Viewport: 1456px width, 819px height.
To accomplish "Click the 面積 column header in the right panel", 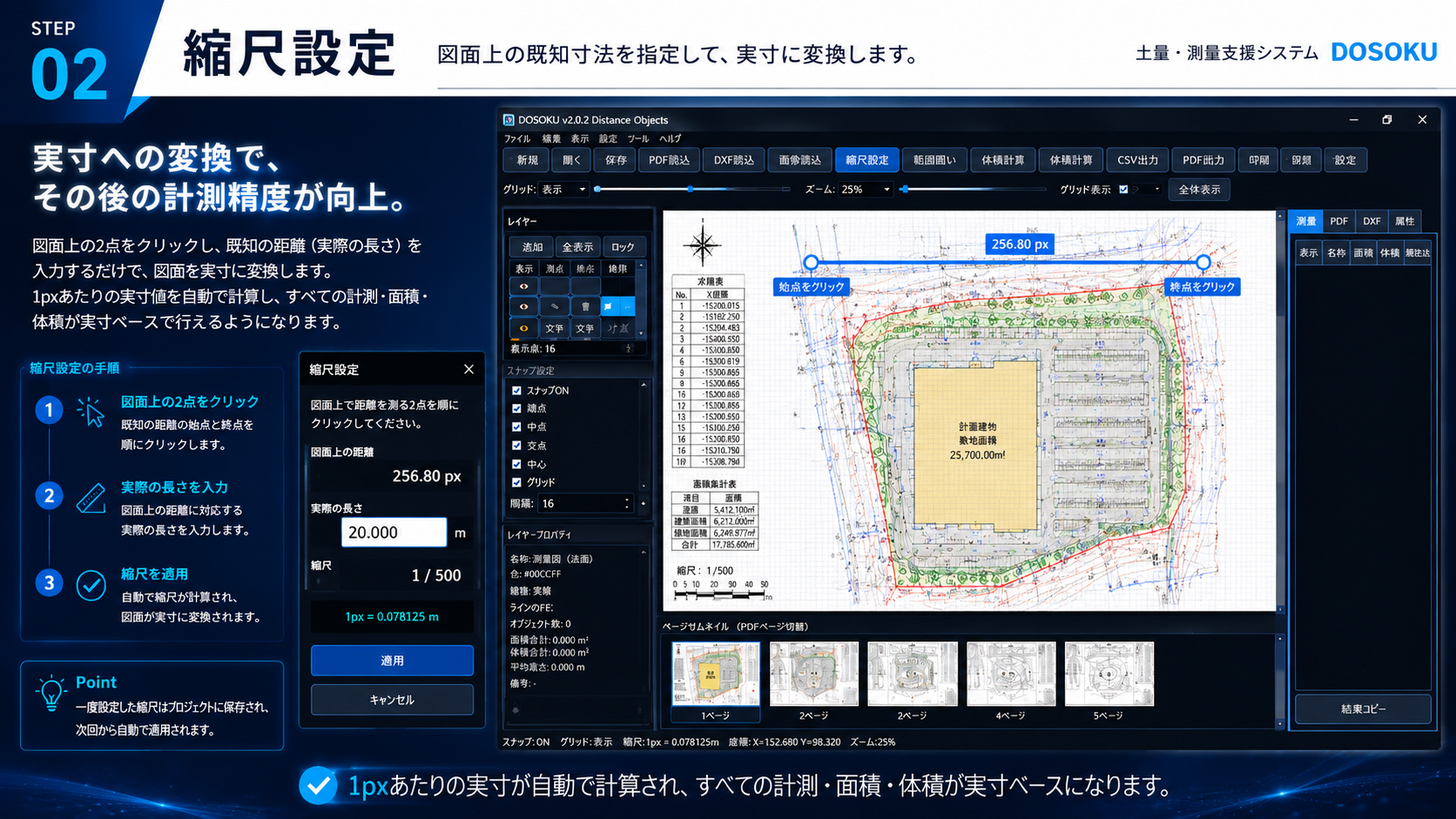I will click(x=1364, y=253).
